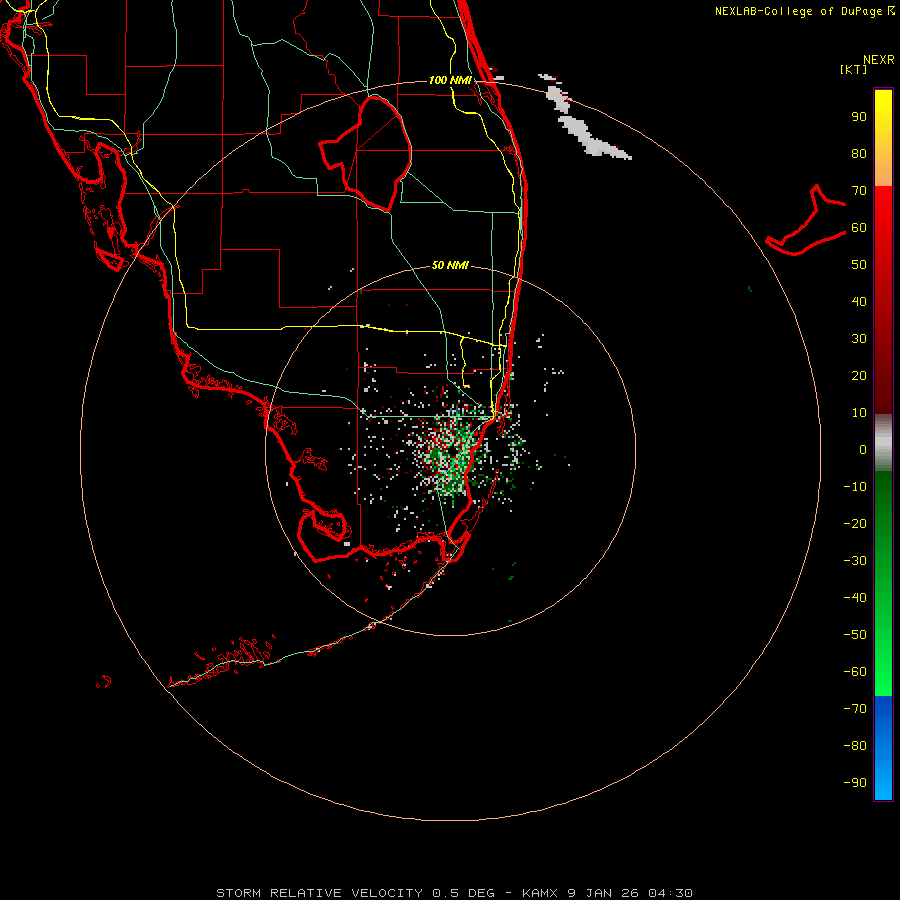Click the -40 value on the velocity scale
The image size is (900, 900).
point(855,598)
